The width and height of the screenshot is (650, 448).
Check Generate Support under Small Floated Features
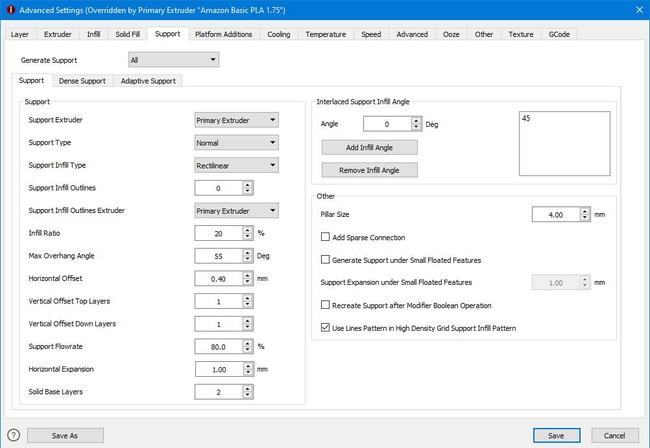tap(325, 259)
